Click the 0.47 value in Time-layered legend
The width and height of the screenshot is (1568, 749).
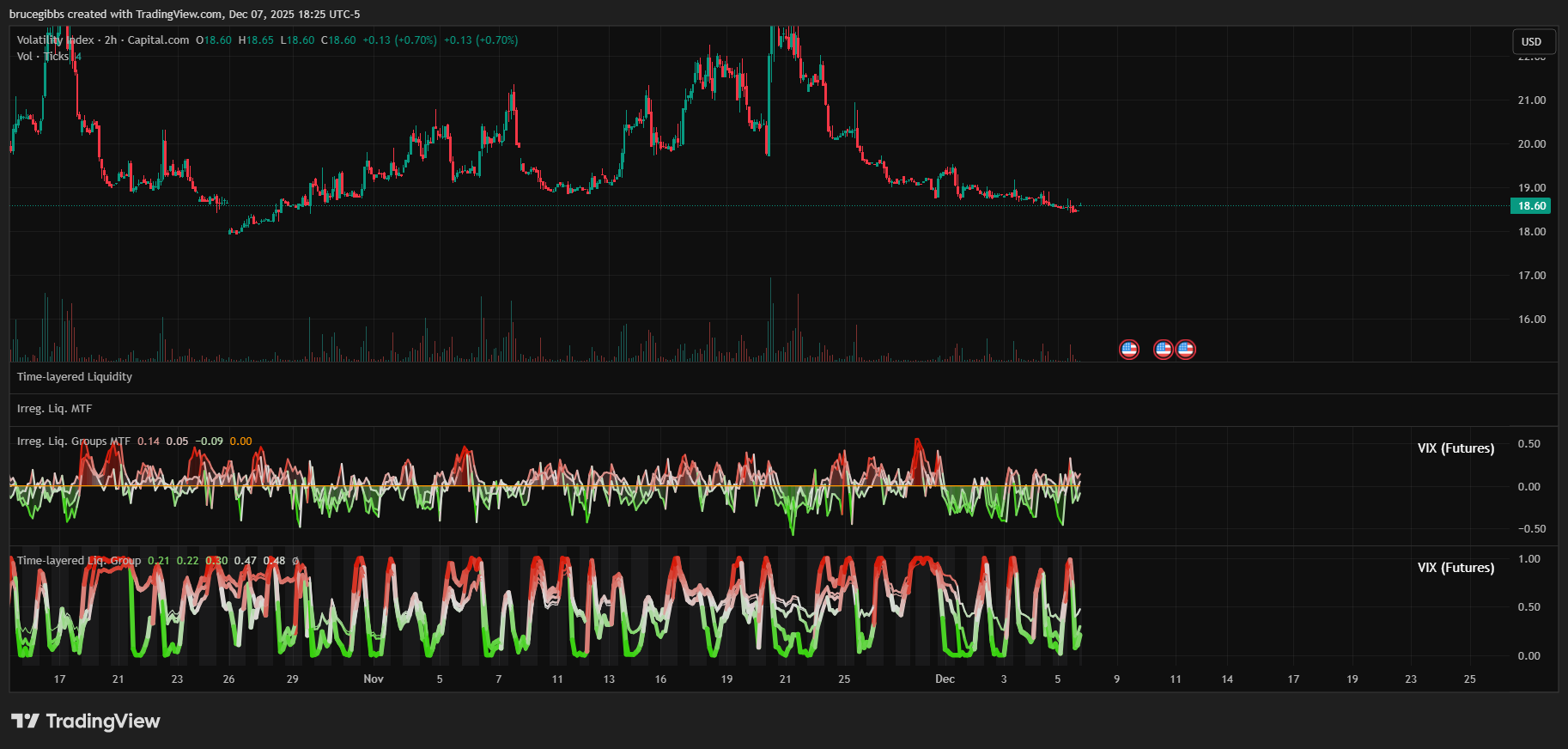point(245,561)
